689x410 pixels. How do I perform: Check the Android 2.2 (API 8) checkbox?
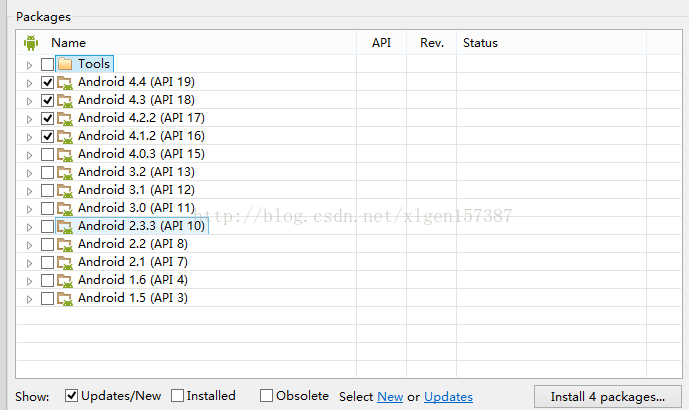[x=47, y=244]
